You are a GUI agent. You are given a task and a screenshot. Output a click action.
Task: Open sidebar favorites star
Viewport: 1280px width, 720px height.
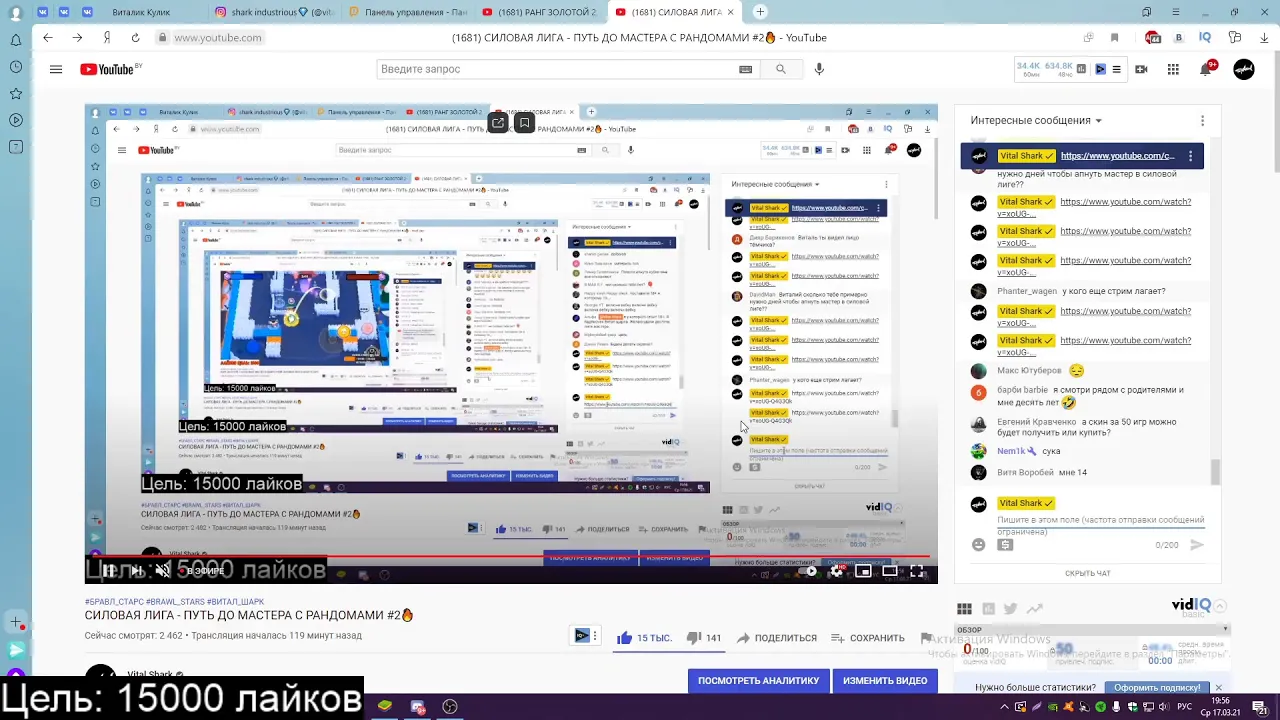(x=16, y=93)
